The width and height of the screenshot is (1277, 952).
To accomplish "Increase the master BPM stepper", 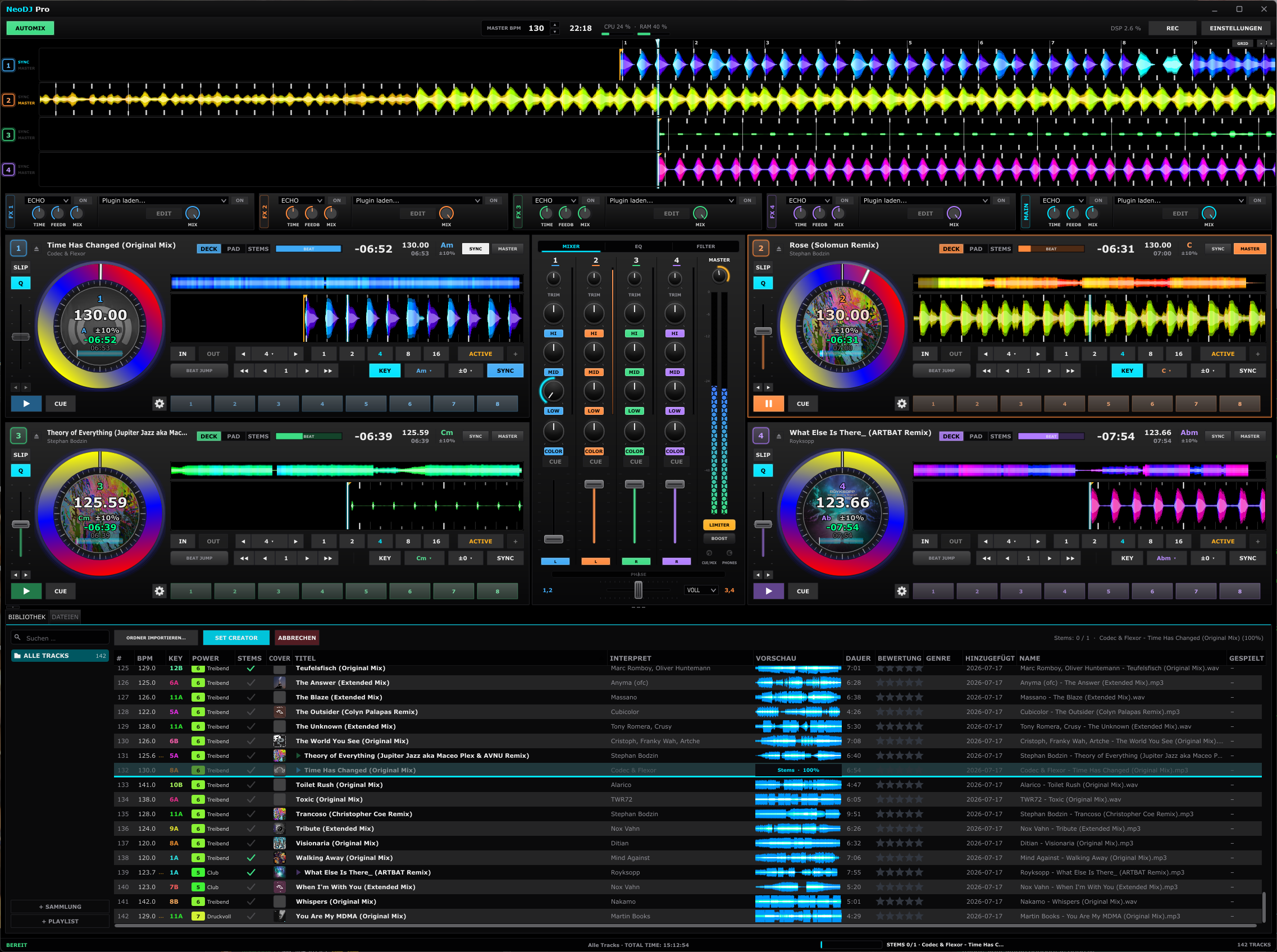I will [x=555, y=25].
